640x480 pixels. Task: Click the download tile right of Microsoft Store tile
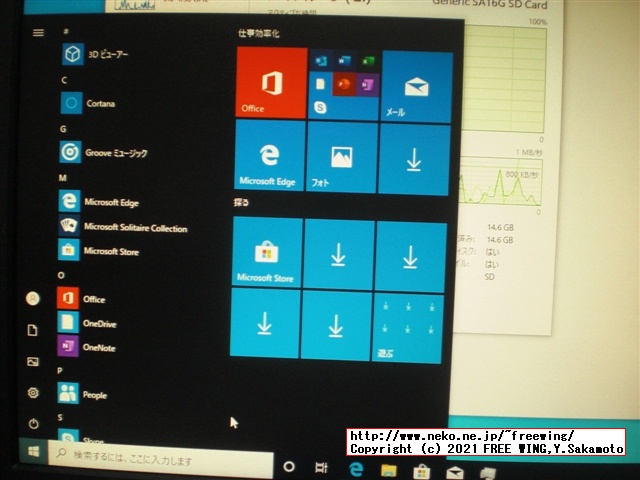tap(339, 254)
